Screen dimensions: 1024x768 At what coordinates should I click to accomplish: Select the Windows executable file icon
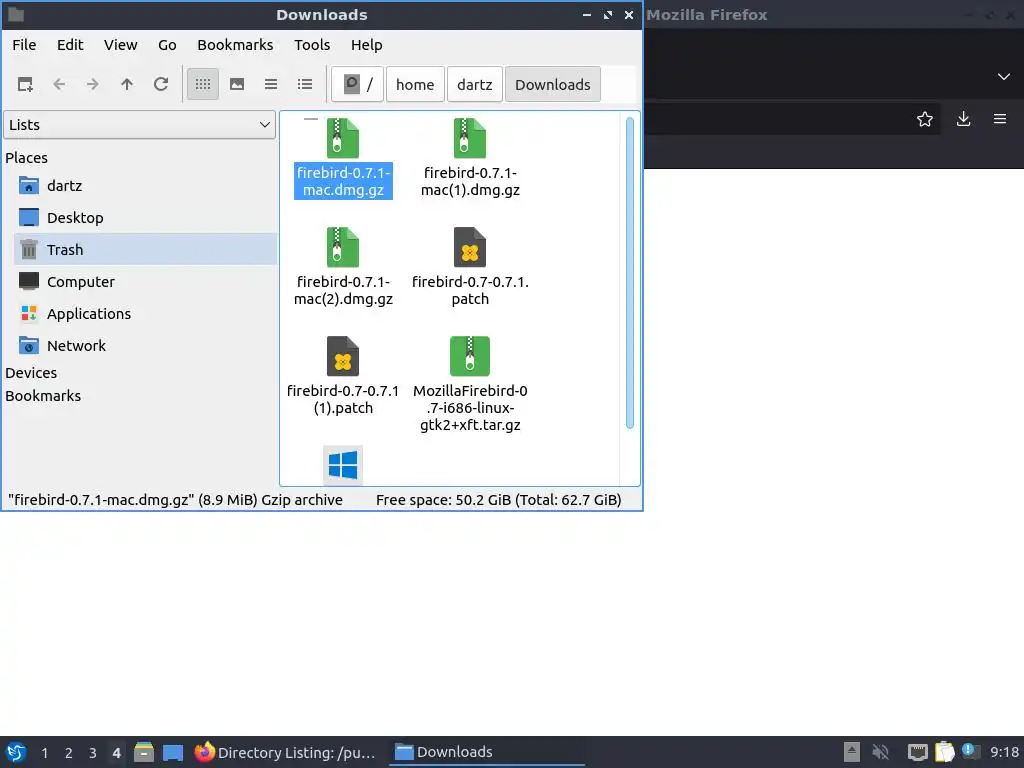coord(343,465)
